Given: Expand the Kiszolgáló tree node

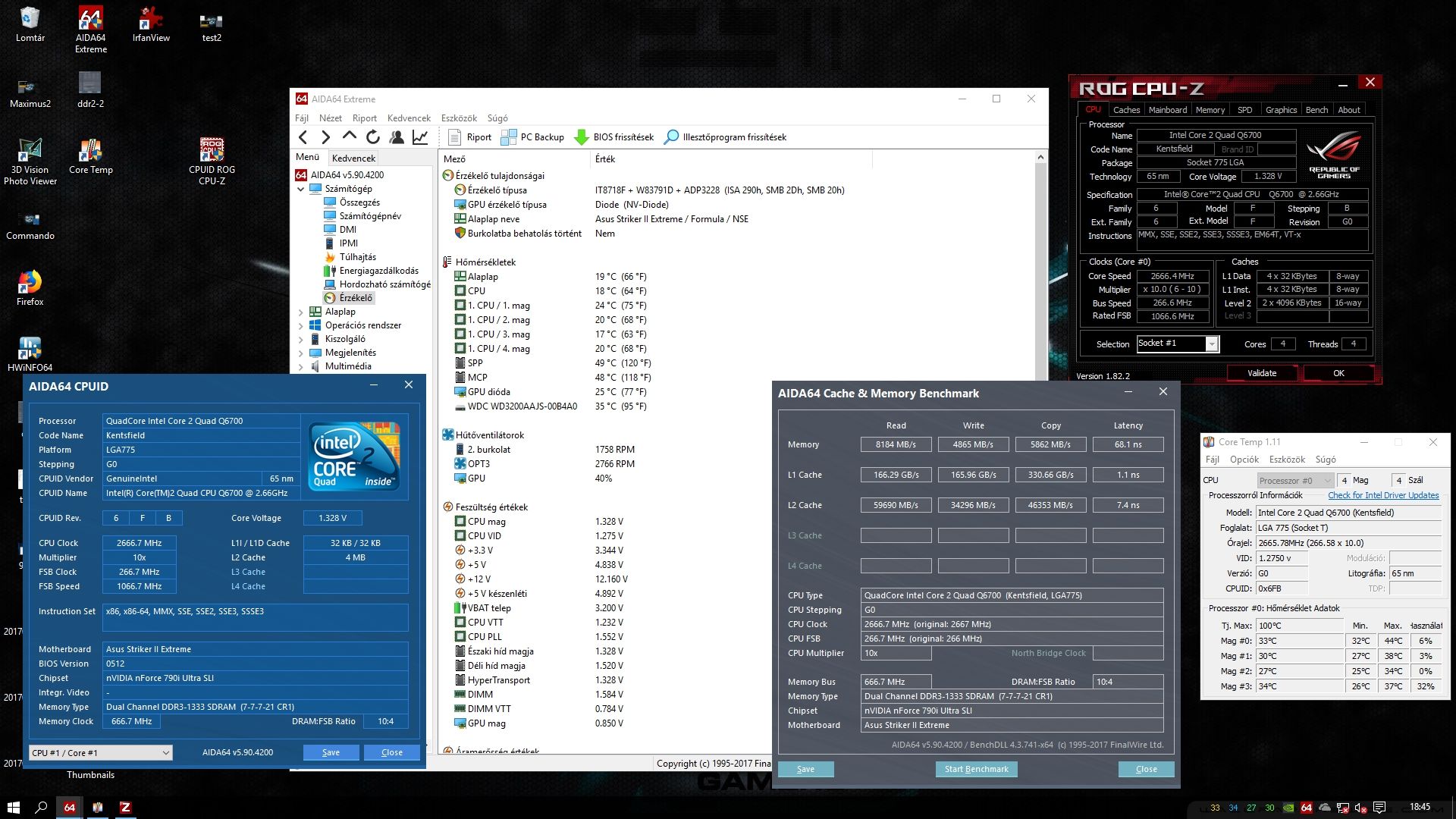Looking at the screenshot, I should [301, 339].
